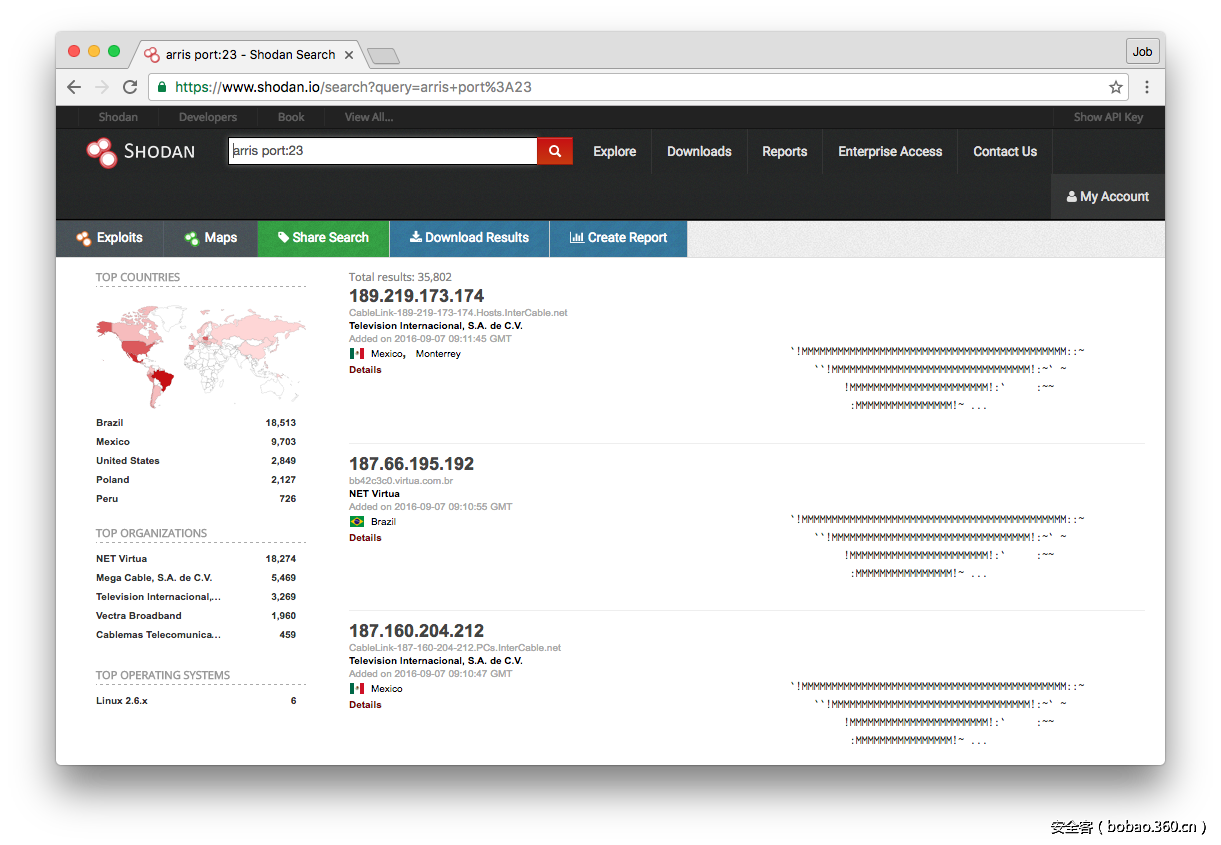This screenshot has width=1221, height=845.
Task: Filter by country Brazil in sidebar
Action: tap(110, 423)
